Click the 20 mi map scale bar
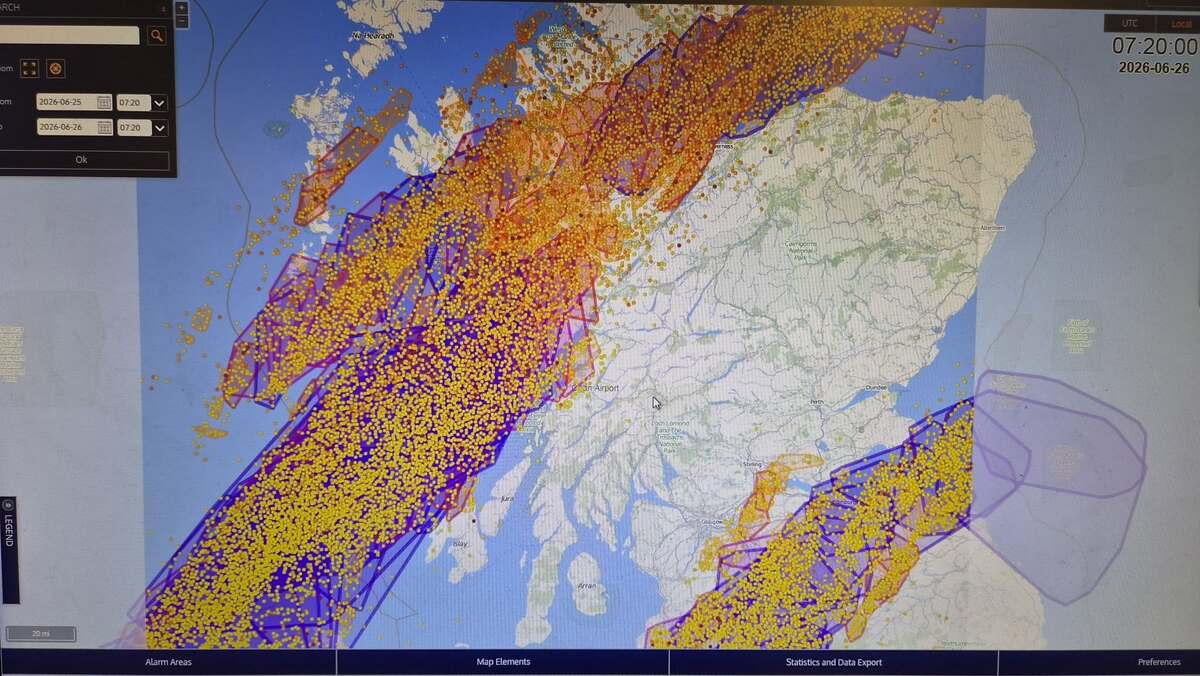The width and height of the screenshot is (1200, 676). (x=40, y=633)
